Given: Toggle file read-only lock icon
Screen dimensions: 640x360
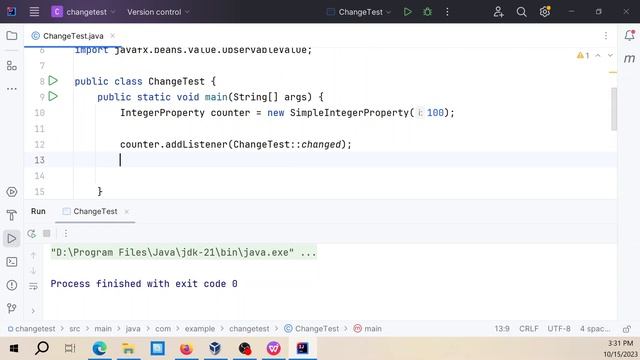Looking at the screenshot, I should 627,329.
